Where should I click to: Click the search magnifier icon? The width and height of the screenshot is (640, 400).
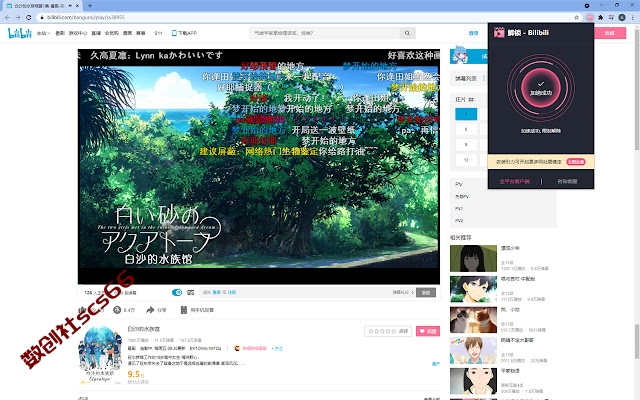coord(407,33)
